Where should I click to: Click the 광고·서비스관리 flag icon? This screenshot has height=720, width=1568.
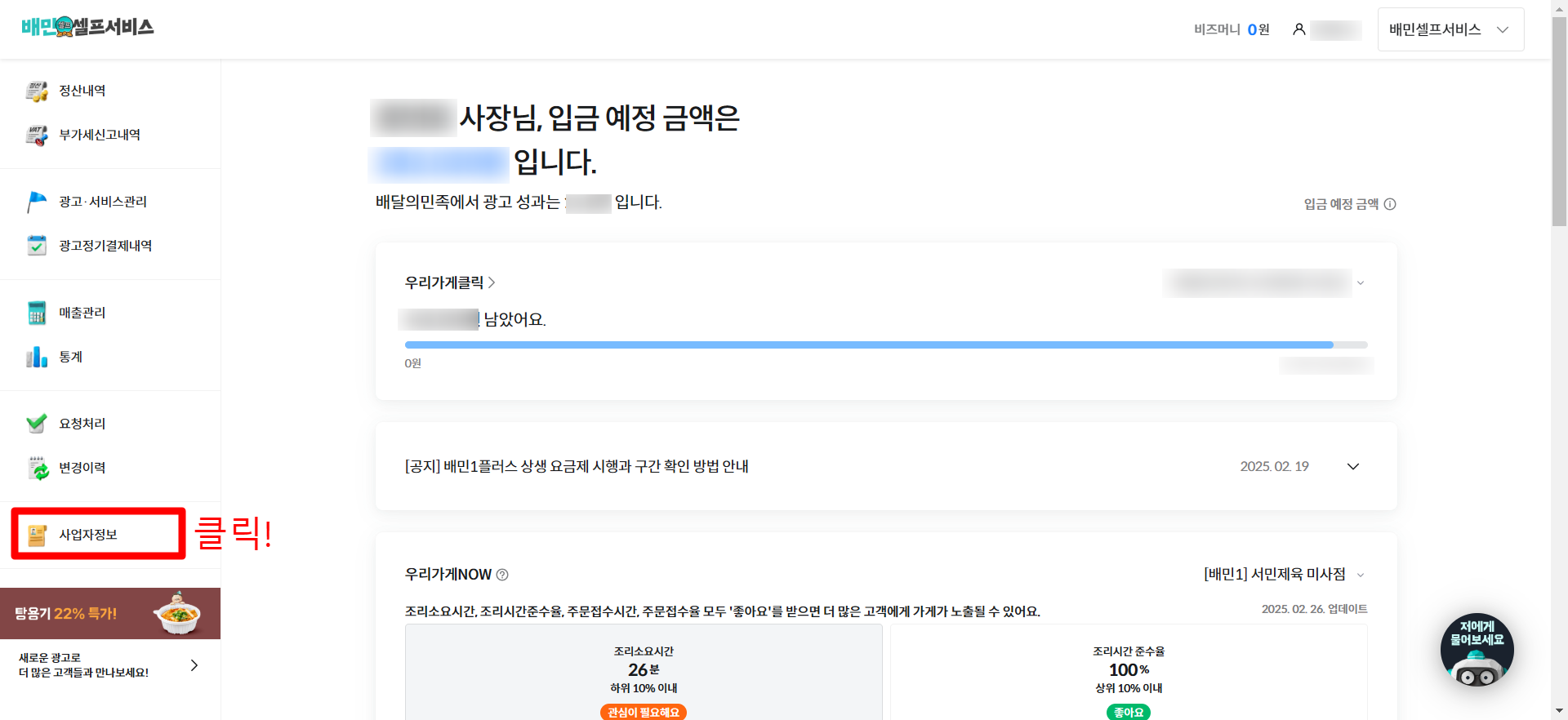(37, 202)
